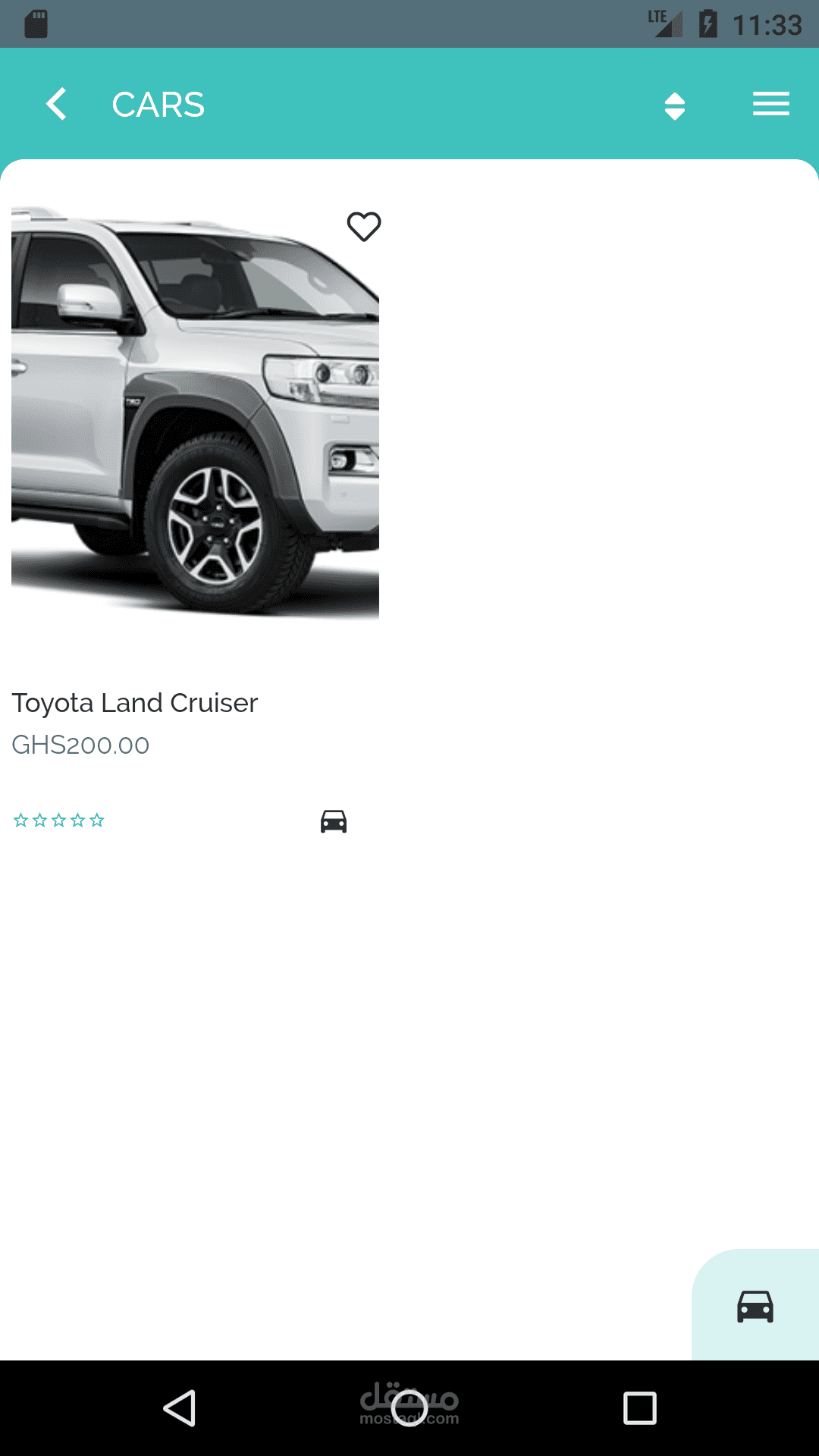Go back using the header arrow

coord(56,104)
